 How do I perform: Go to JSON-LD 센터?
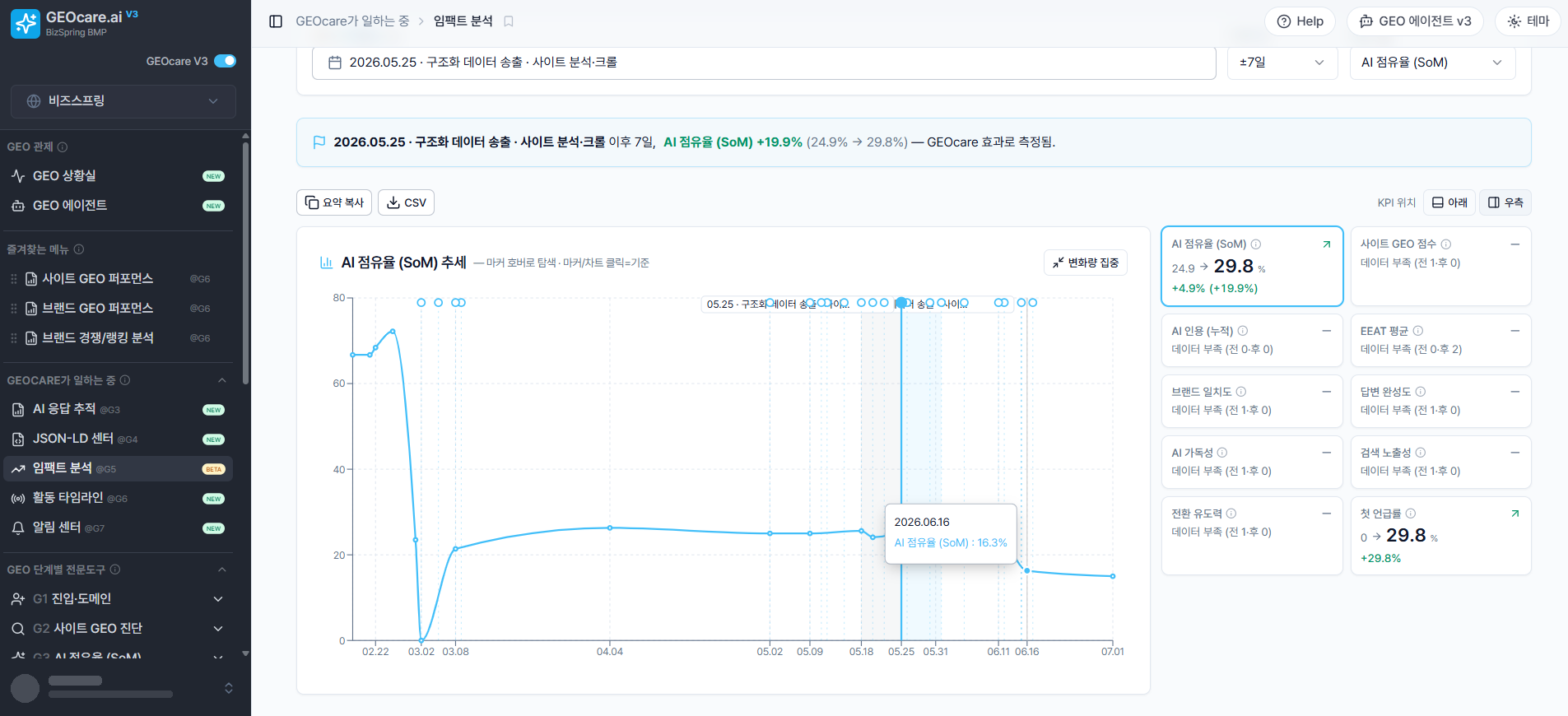[x=118, y=439]
